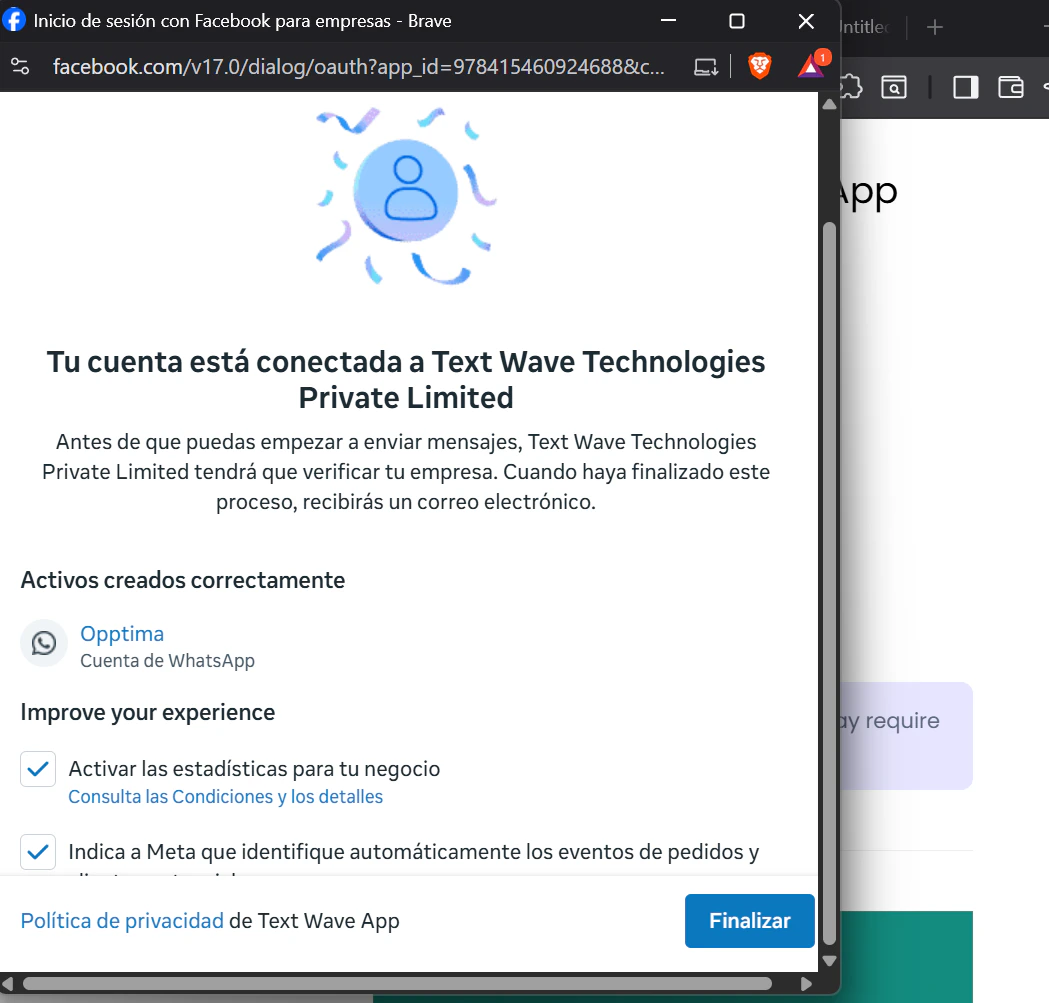Uncheck the Indica a Meta que identifique checkbox
Image resolution: width=1049 pixels, height=1003 pixels.
[38, 852]
